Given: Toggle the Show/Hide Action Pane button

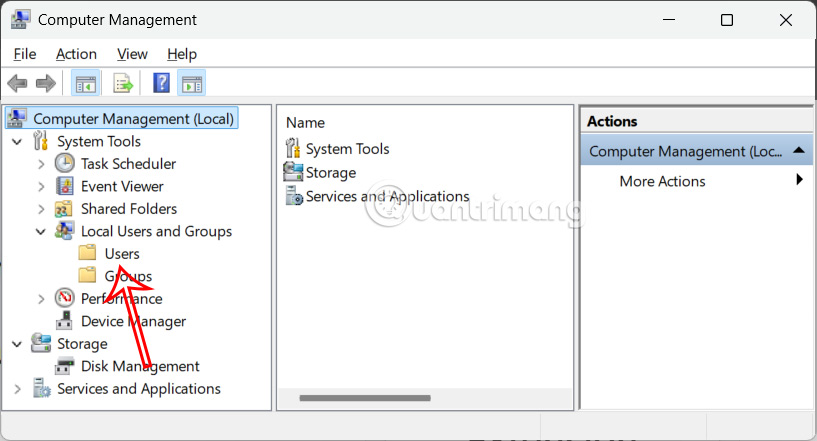Looking at the screenshot, I should [x=192, y=83].
